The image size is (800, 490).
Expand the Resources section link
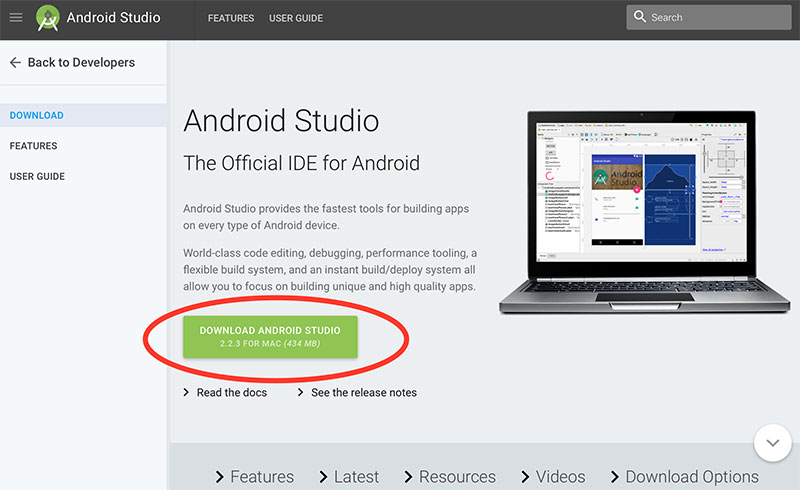pos(450,477)
